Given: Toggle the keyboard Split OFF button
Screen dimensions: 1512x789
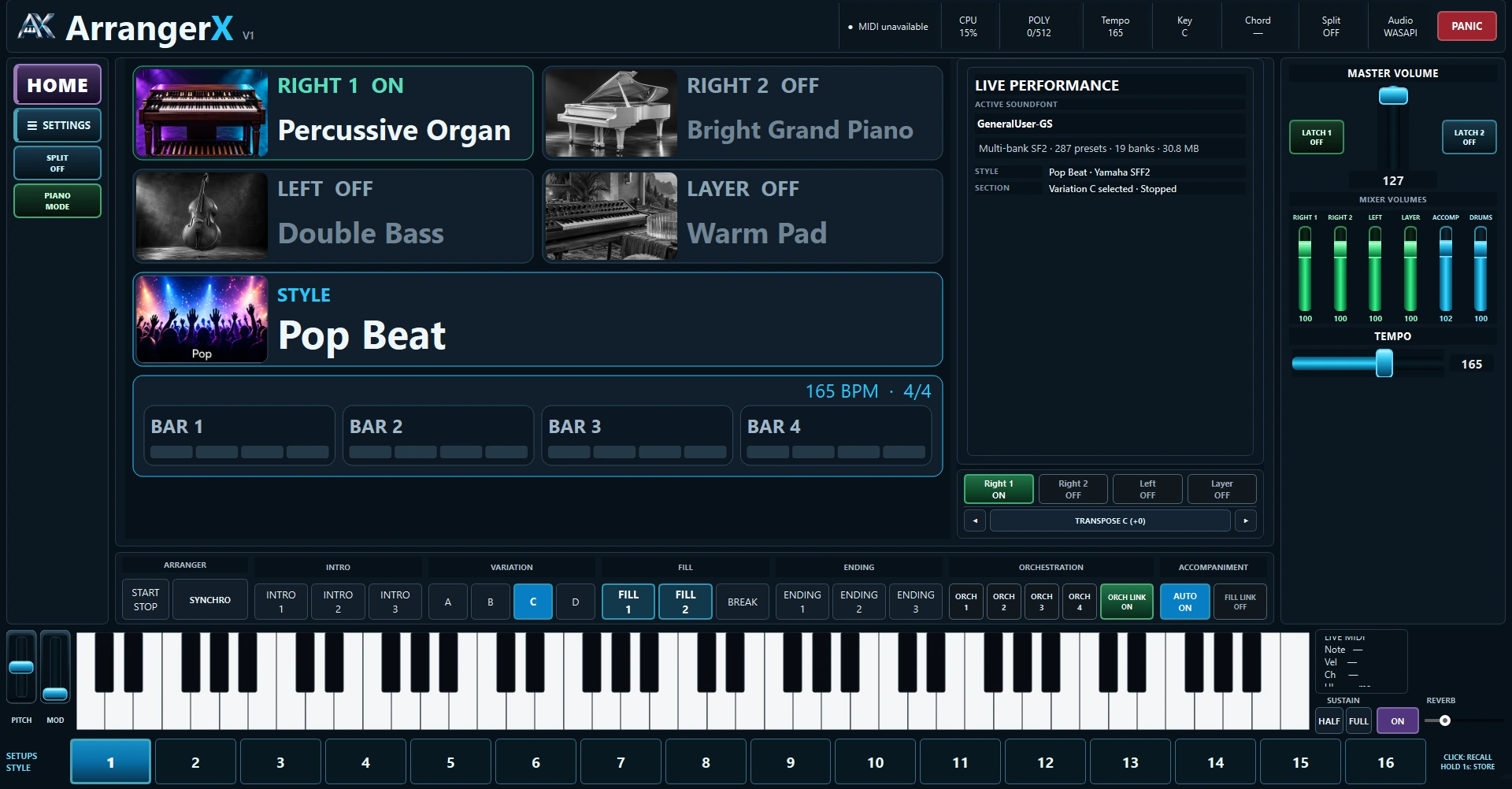Looking at the screenshot, I should click(57, 163).
